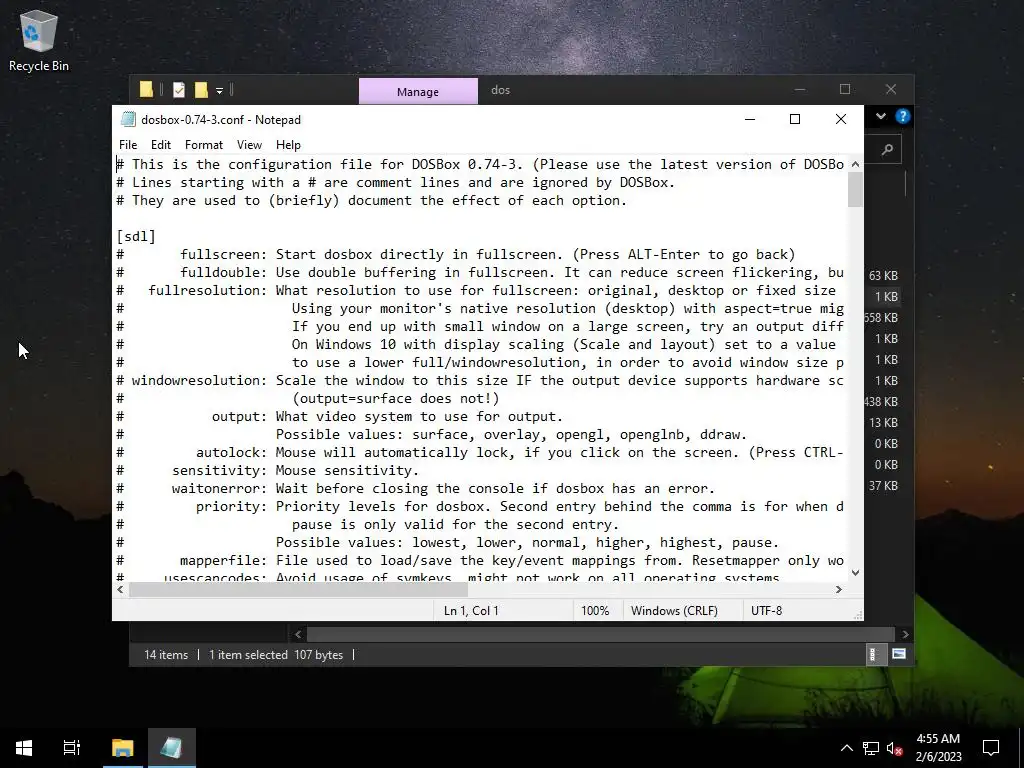The width and height of the screenshot is (1024, 768).
Task: Click the 'autolock:' option comment line
Action: (x=480, y=453)
